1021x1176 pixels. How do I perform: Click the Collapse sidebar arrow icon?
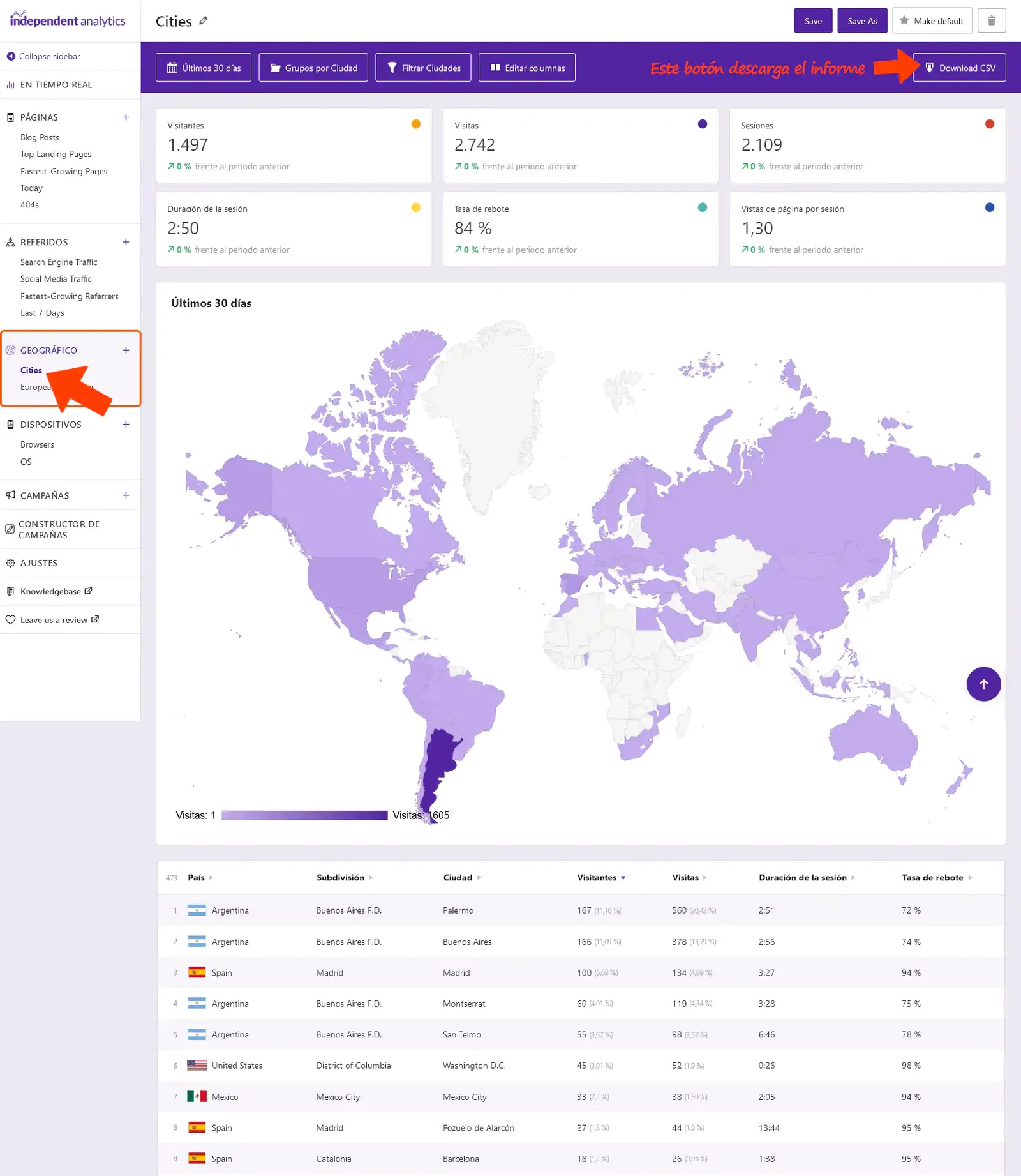(x=11, y=56)
